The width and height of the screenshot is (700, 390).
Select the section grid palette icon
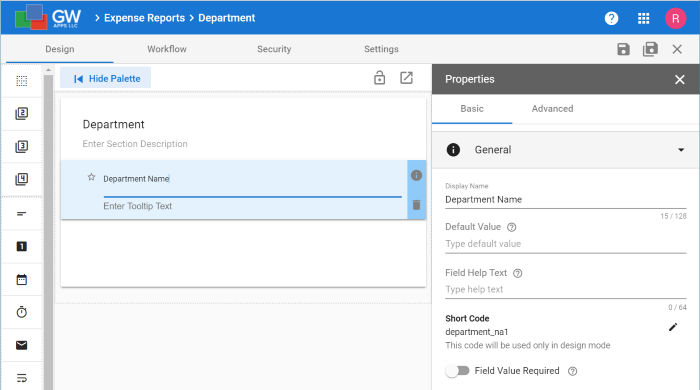click(x=21, y=81)
